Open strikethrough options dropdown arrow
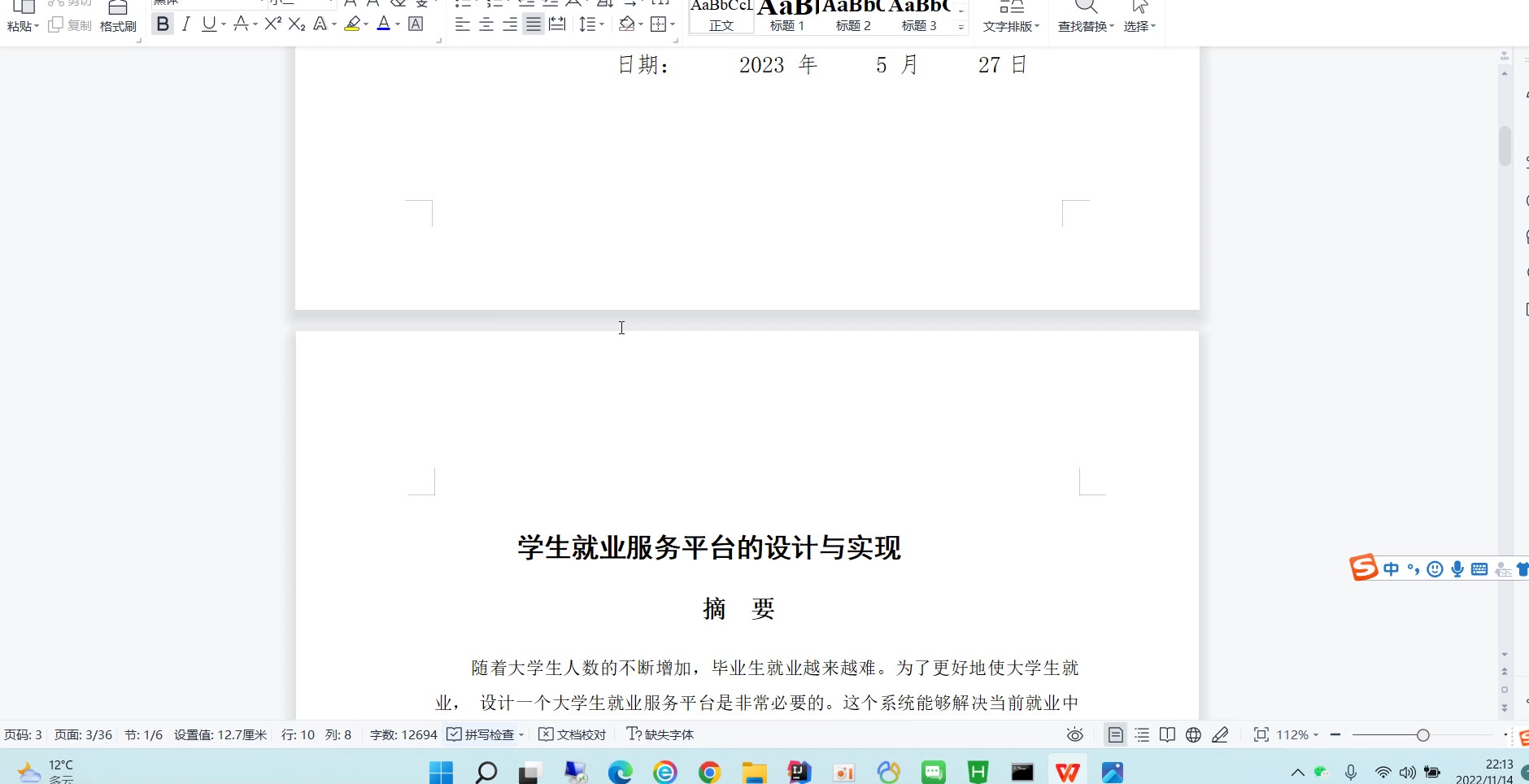 coord(255,24)
